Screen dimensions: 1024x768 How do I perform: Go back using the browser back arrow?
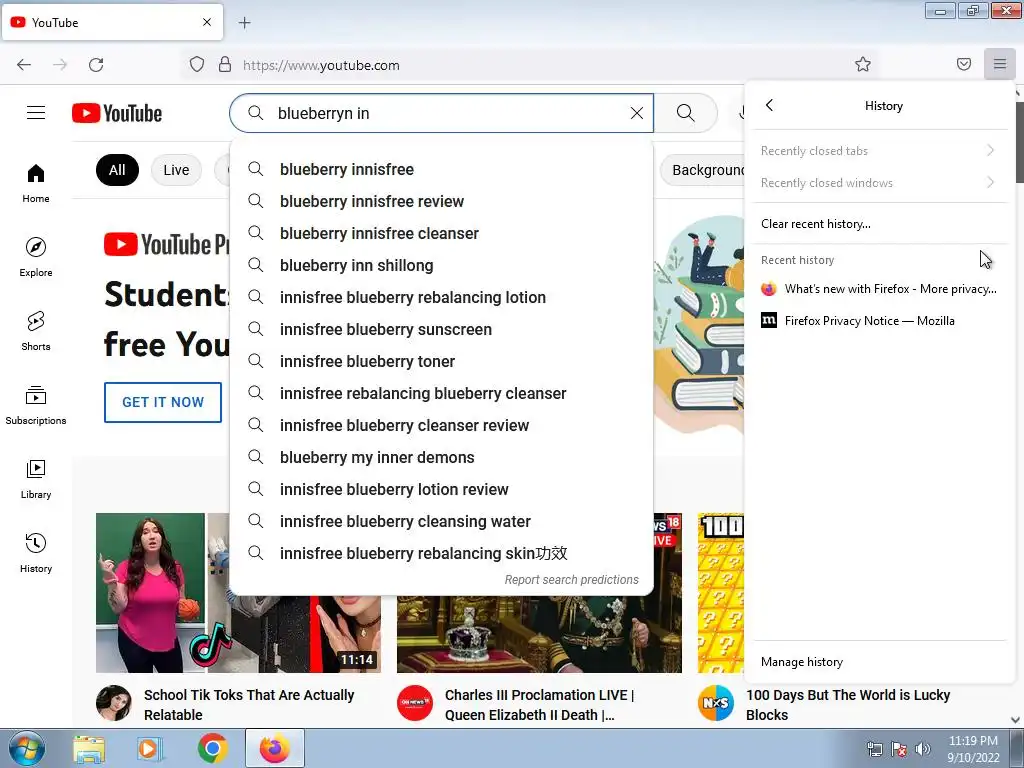[x=24, y=65]
